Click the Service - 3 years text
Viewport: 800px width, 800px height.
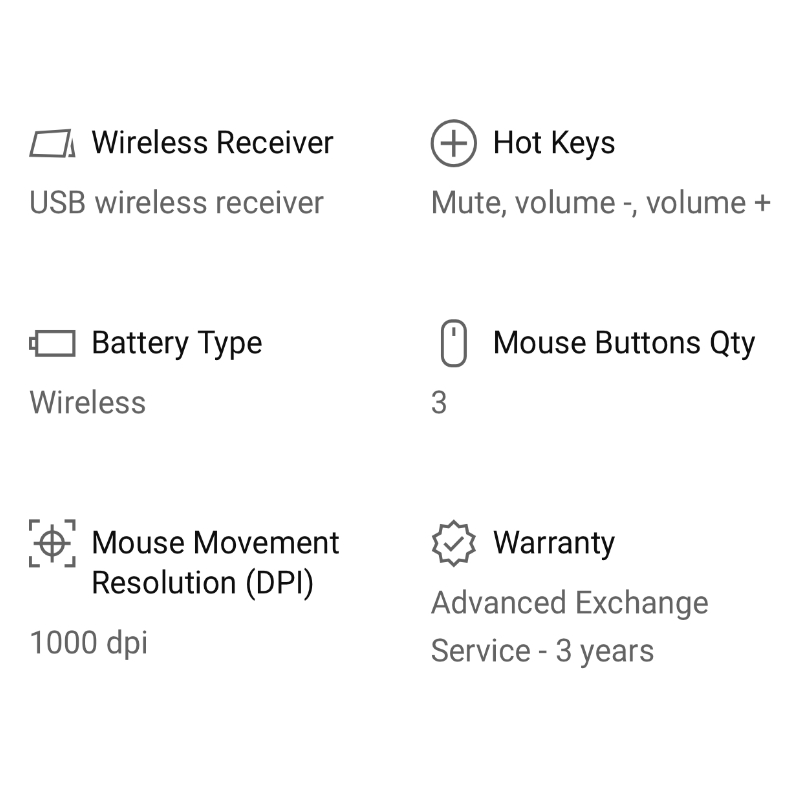[542, 651]
